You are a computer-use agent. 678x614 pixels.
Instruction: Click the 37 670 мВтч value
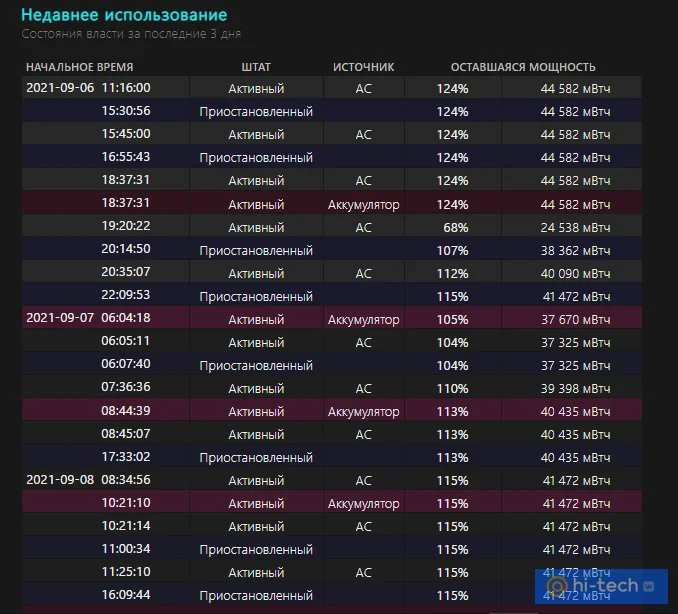tap(575, 319)
